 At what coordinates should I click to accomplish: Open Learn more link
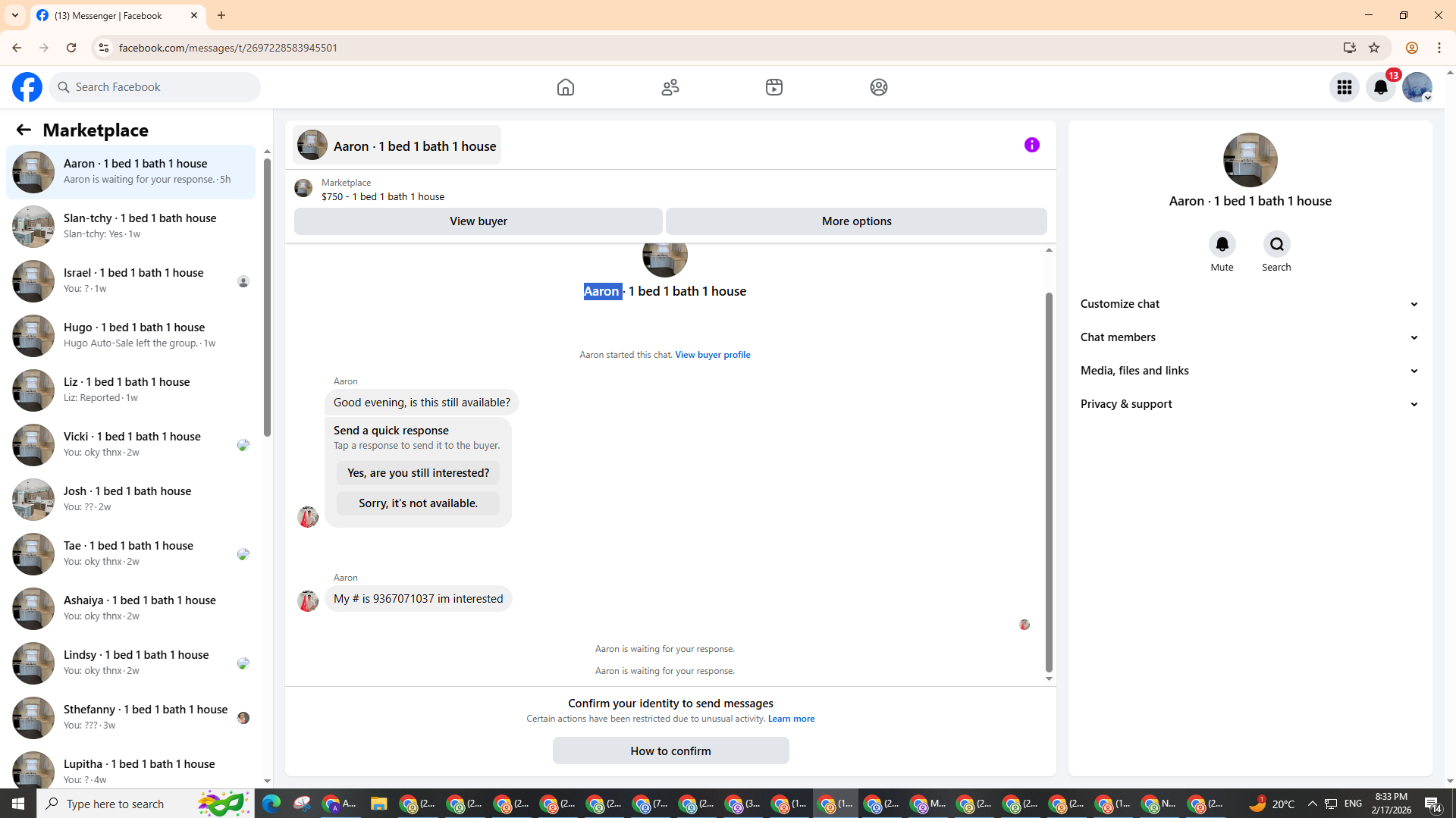(791, 719)
